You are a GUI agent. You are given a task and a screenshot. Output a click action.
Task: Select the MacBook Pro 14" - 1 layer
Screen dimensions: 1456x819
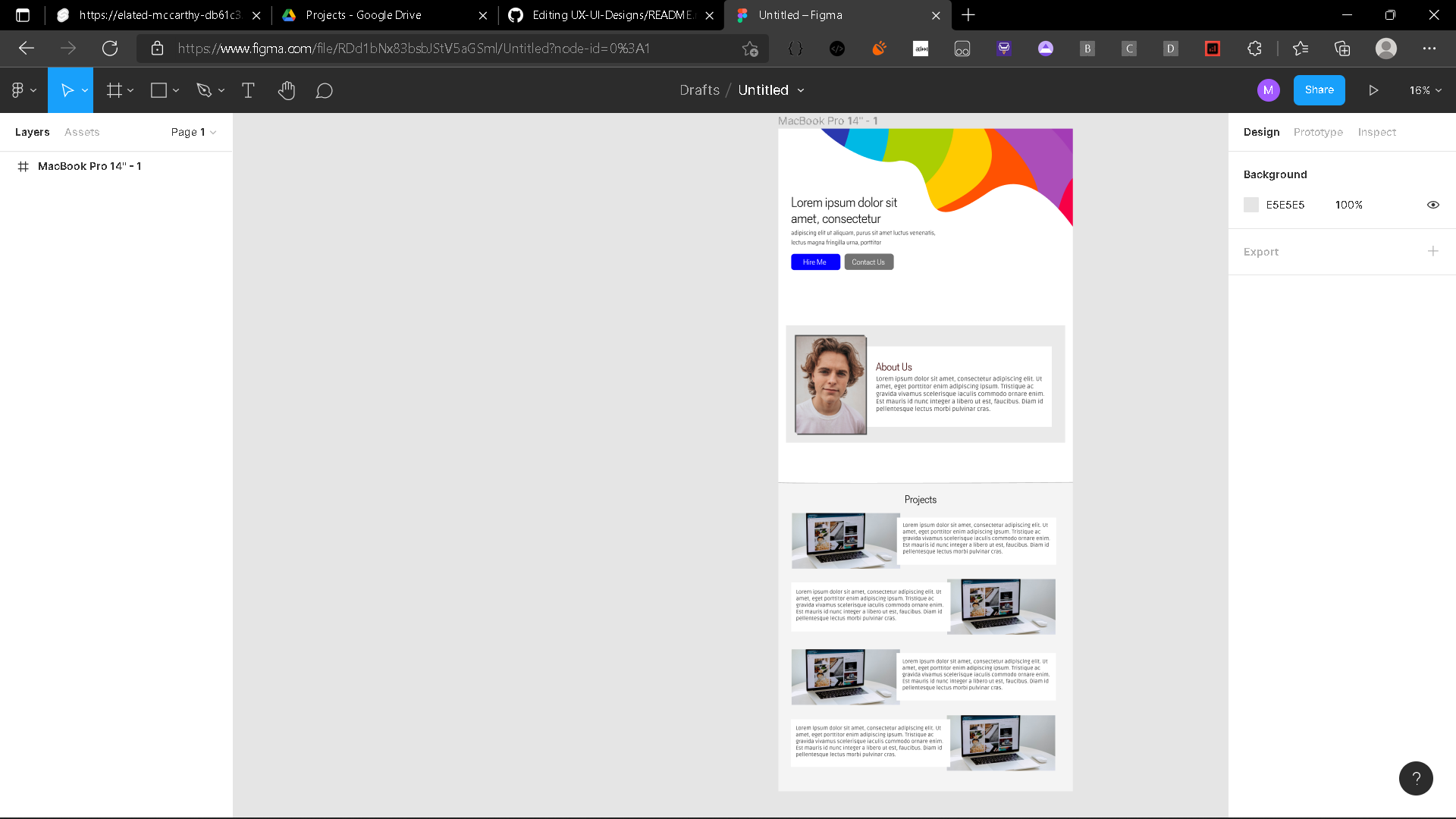[x=90, y=166]
